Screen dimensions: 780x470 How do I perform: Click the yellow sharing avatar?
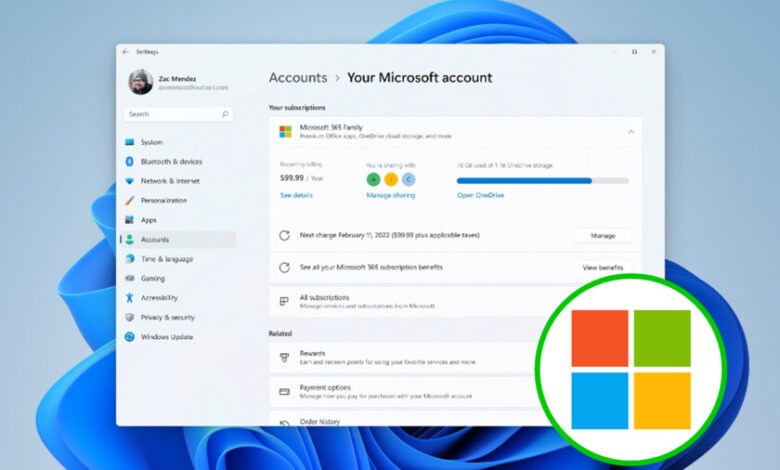(391, 179)
